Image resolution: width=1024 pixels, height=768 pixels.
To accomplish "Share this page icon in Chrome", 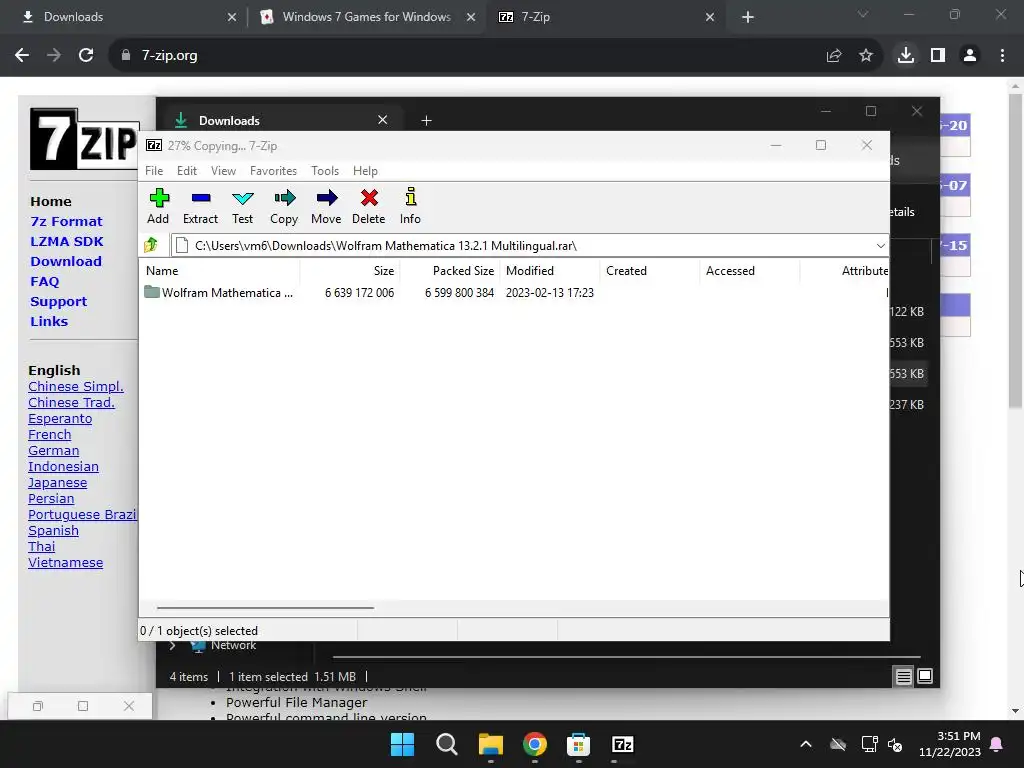I will [x=834, y=56].
